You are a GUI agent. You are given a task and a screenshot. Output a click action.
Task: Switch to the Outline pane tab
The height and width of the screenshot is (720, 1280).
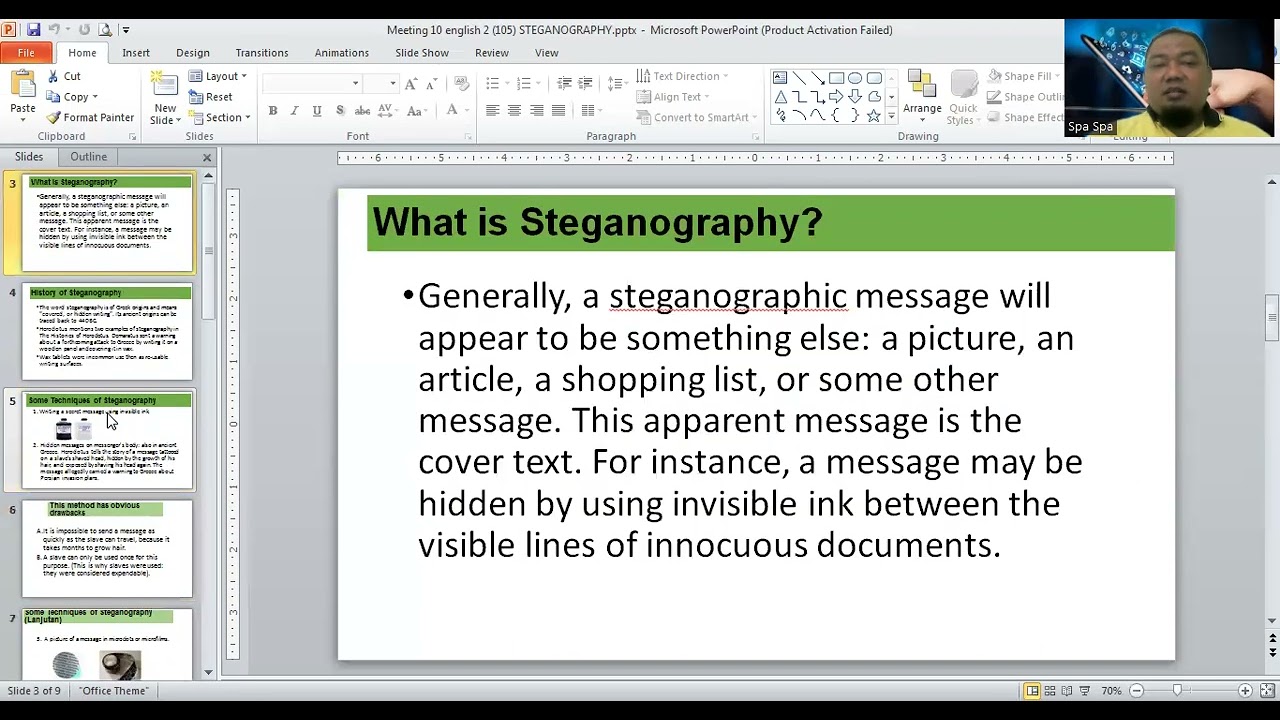(88, 157)
